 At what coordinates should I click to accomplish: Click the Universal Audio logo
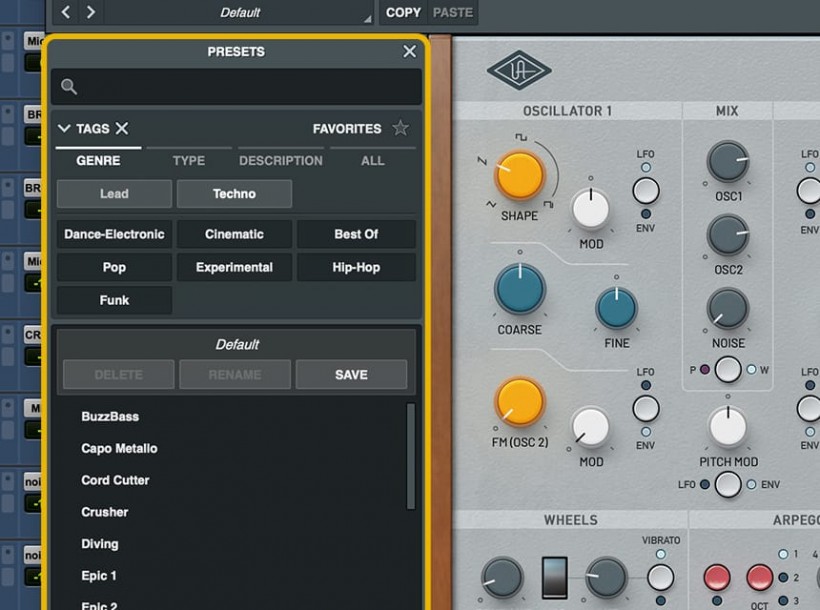(x=519, y=70)
